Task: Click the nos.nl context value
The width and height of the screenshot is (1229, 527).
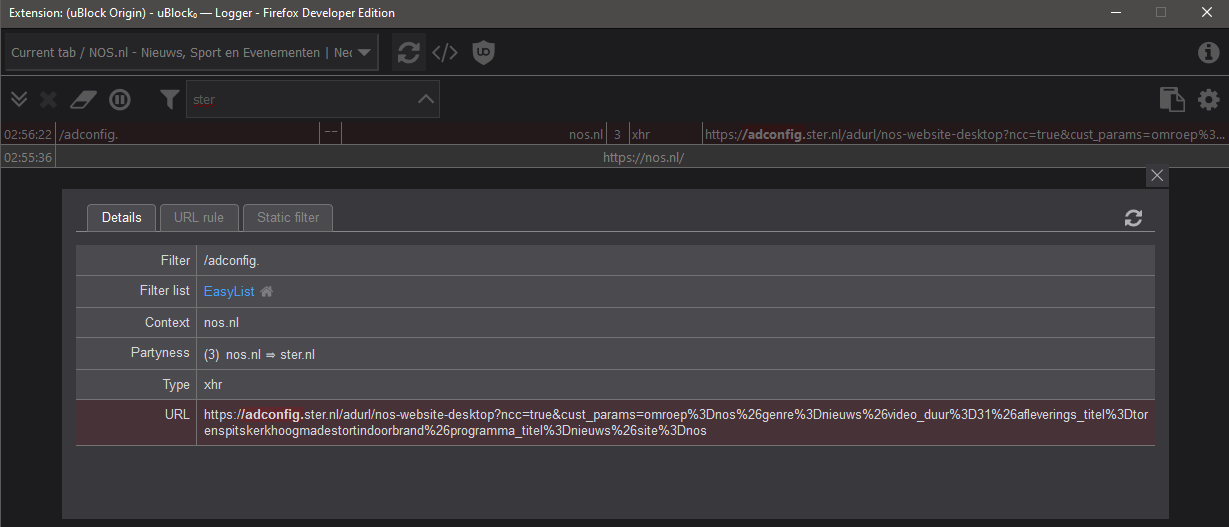Action: pos(221,322)
